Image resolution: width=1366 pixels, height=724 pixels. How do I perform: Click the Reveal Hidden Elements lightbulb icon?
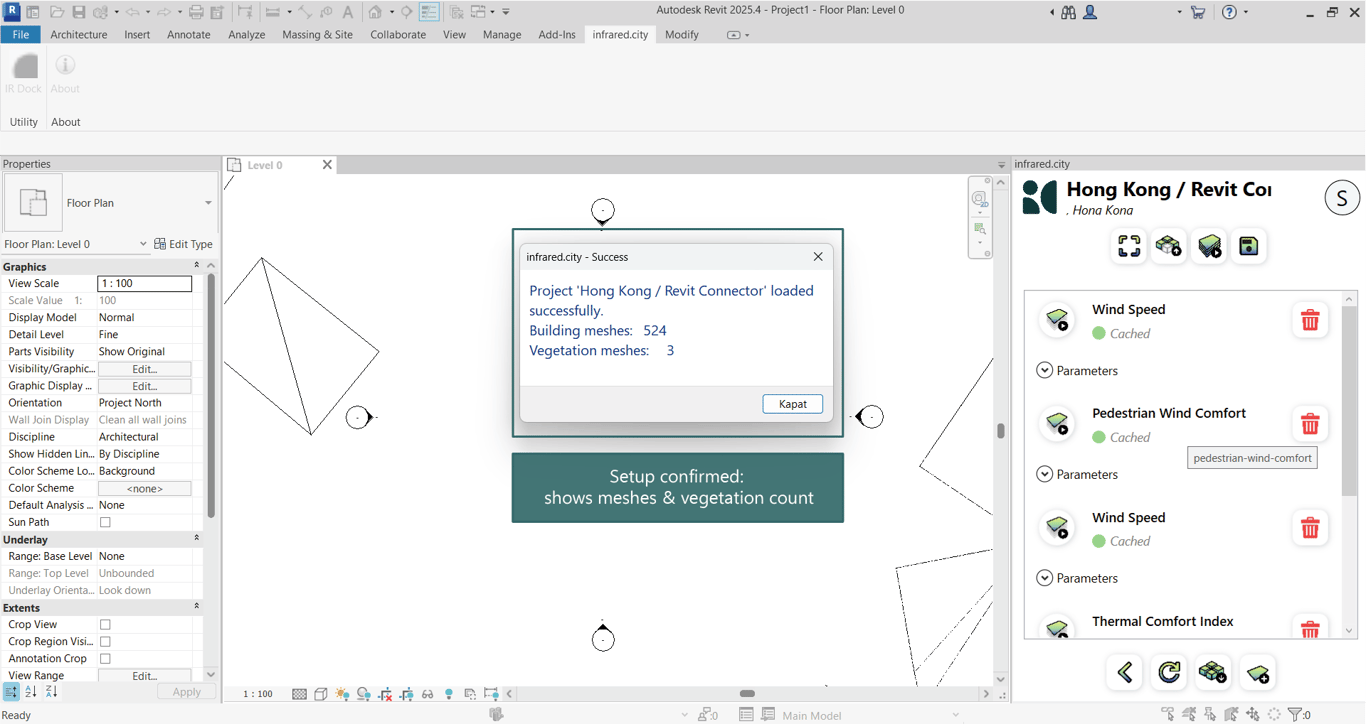[449, 694]
